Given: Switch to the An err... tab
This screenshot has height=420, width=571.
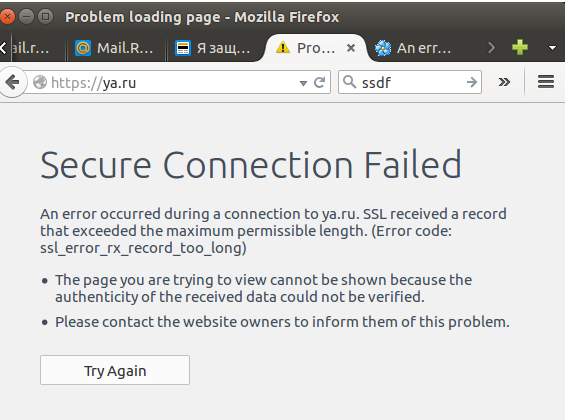Looking at the screenshot, I should click(415, 48).
